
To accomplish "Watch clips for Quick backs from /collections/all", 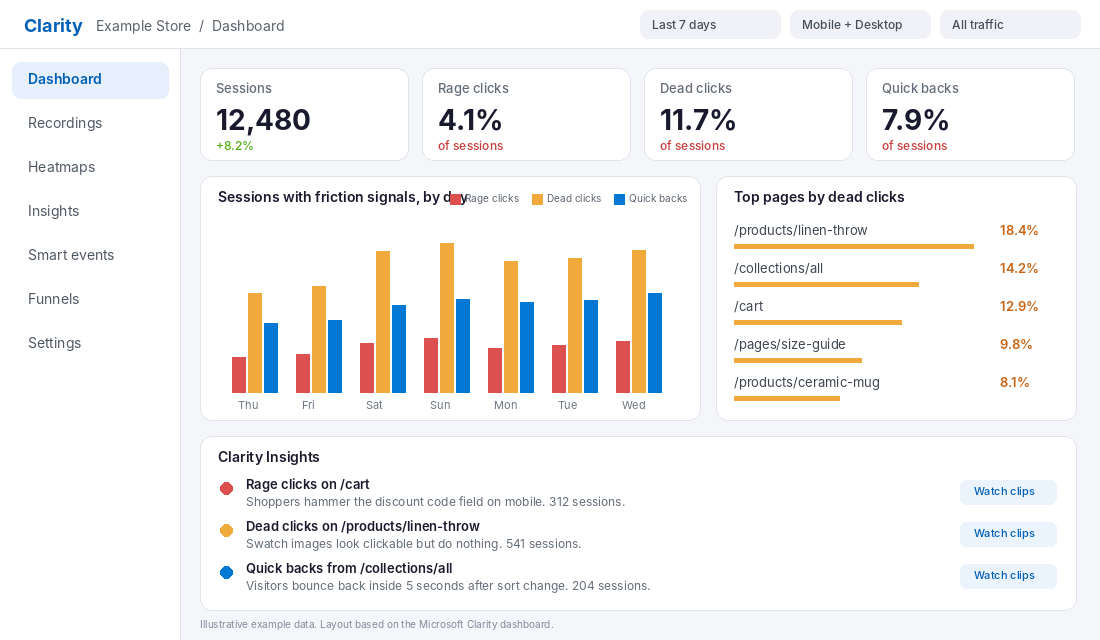I will coord(1008,575).
